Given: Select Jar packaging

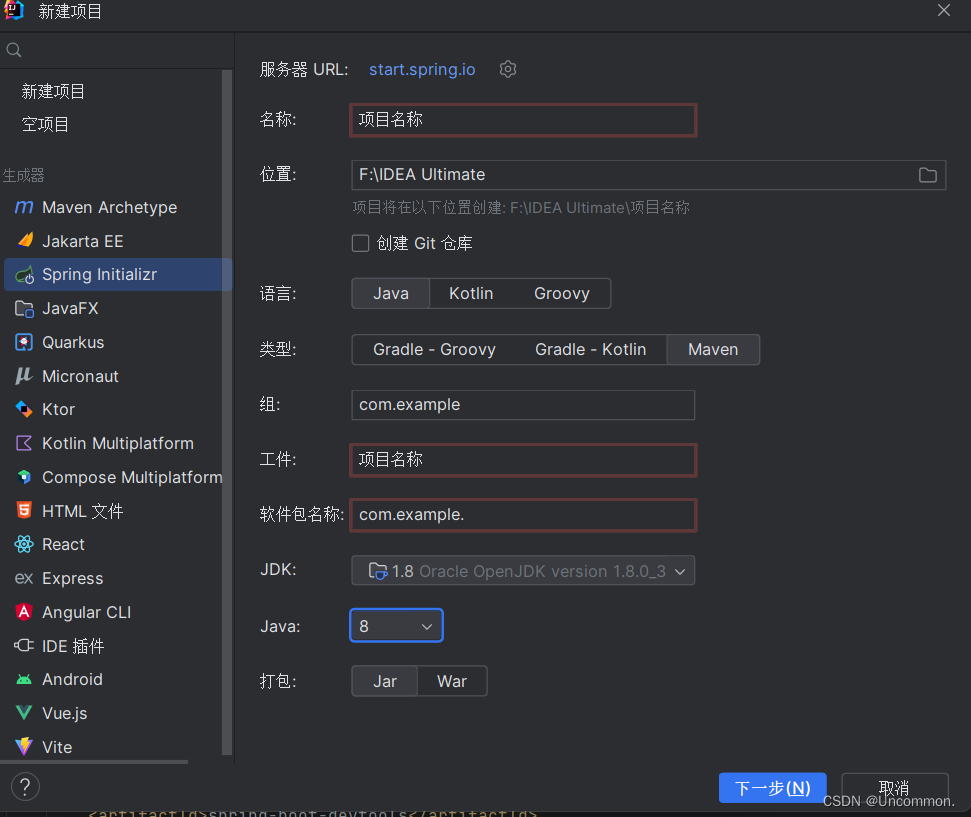Looking at the screenshot, I should (385, 681).
